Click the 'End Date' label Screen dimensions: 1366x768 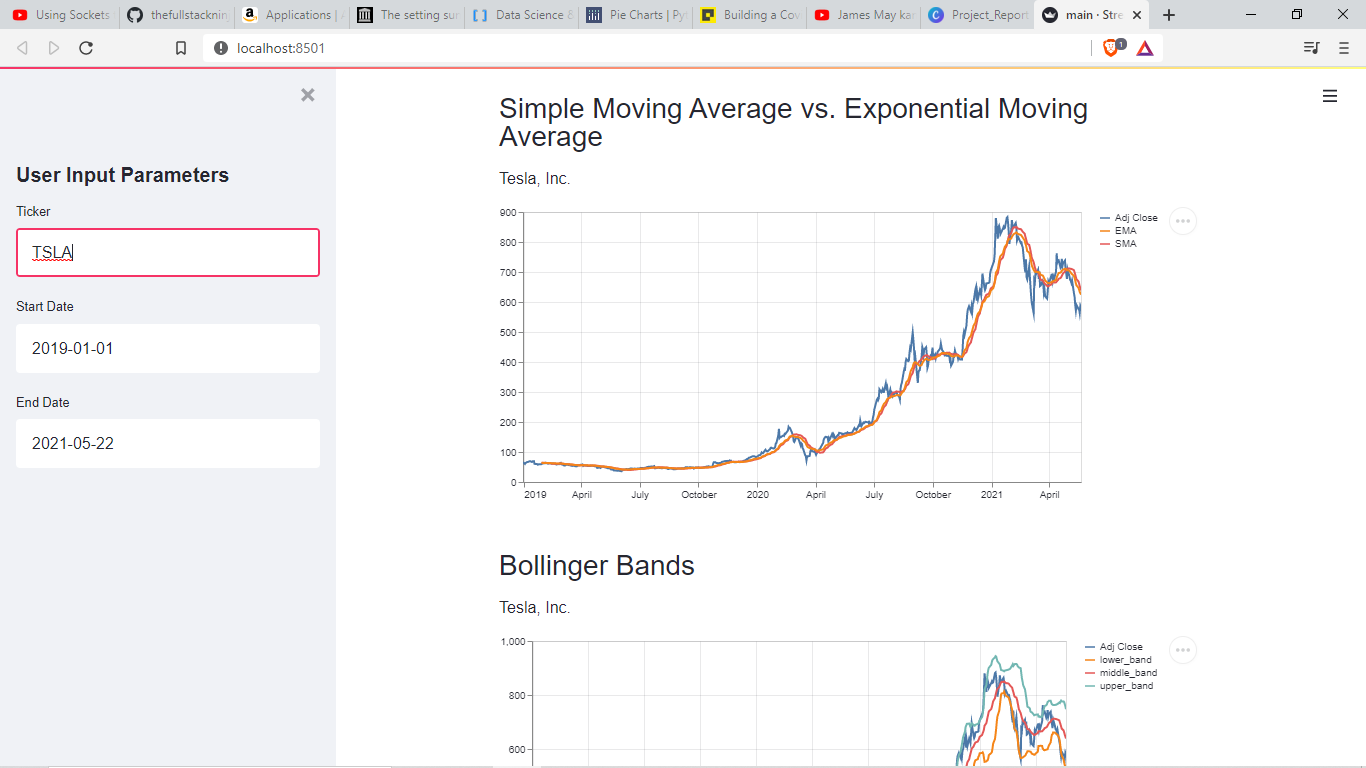point(43,402)
